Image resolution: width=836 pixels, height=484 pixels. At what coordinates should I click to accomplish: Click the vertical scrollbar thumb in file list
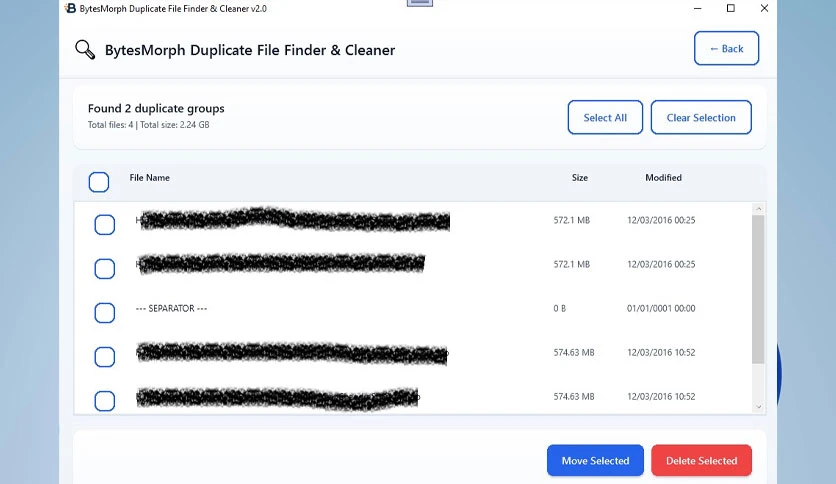pyautogui.click(x=758, y=289)
